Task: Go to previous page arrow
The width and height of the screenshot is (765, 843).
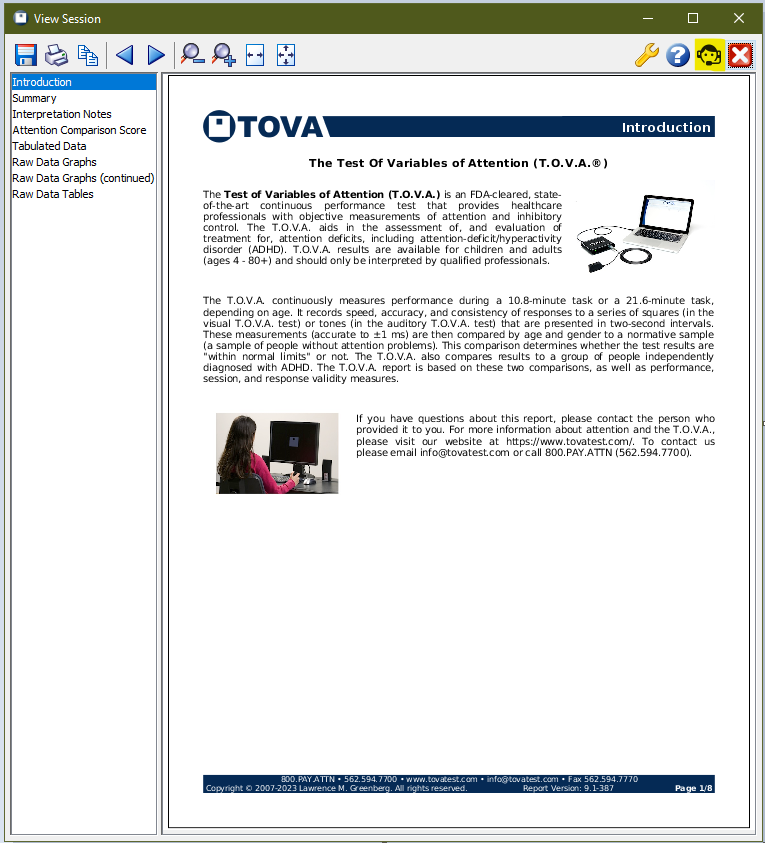Action: (125, 55)
